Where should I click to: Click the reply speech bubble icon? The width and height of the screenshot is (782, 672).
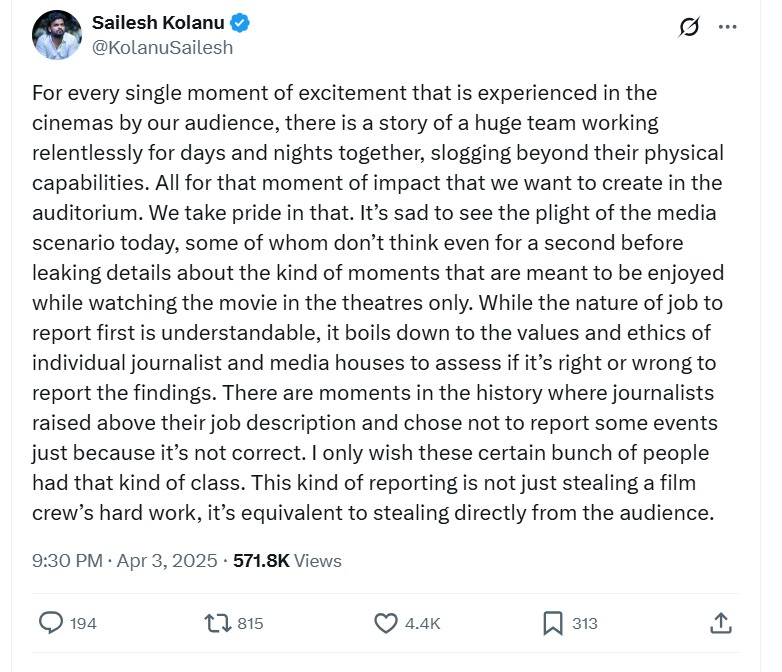(51, 623)
